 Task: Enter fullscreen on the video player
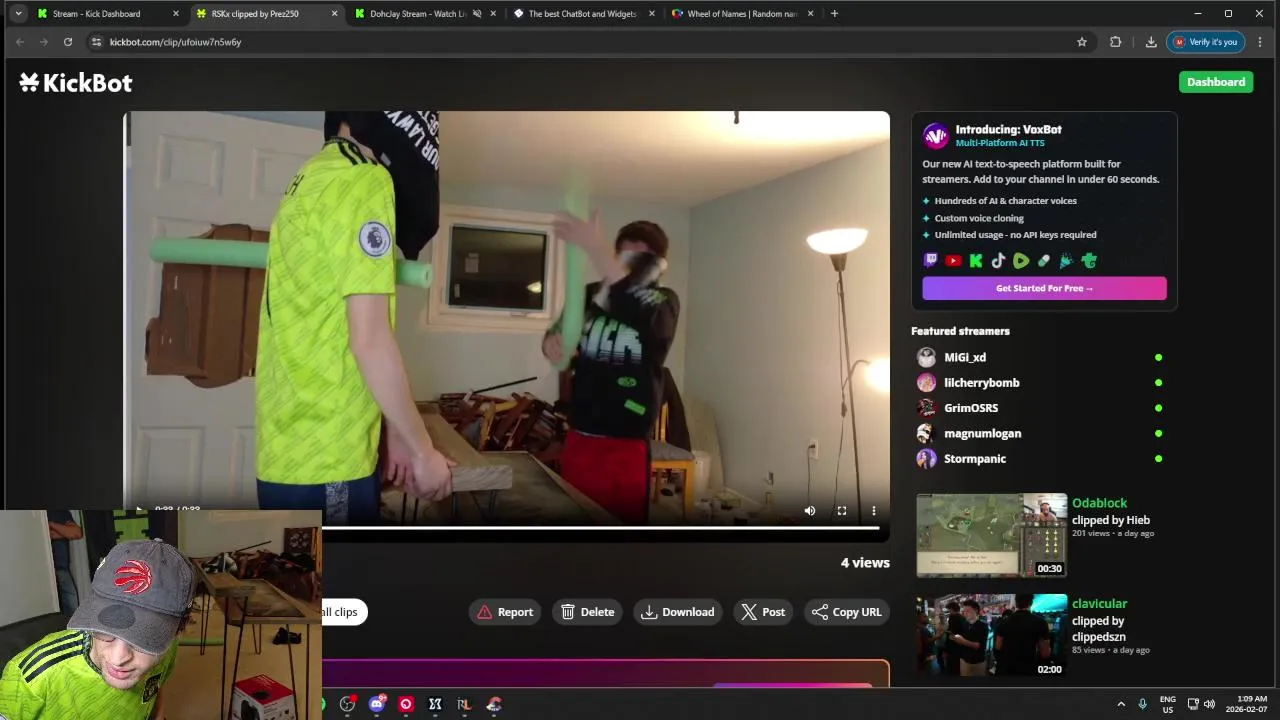pyautogui.click(x=842, y=511)
